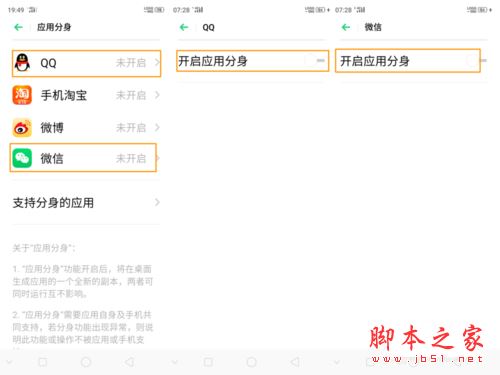Enable 开启应用分身 switch on 微信 screen
The height and width of the screenshot is (375, 500).
477,61
